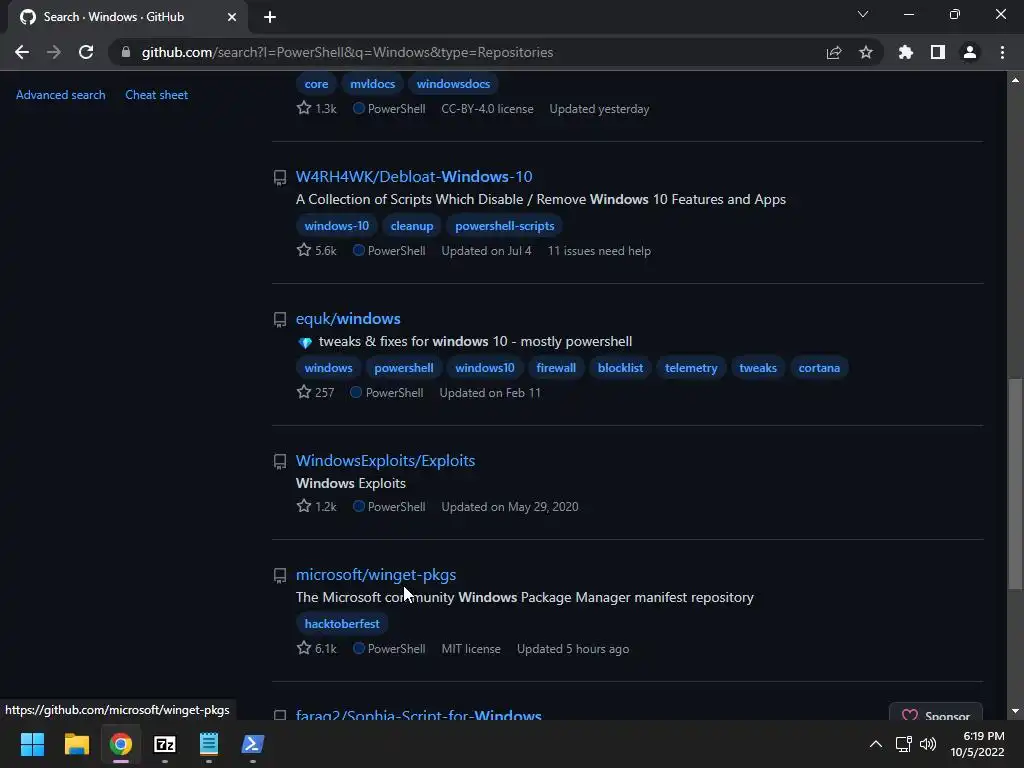Show hidden system tray icons

tap(876, 744)
